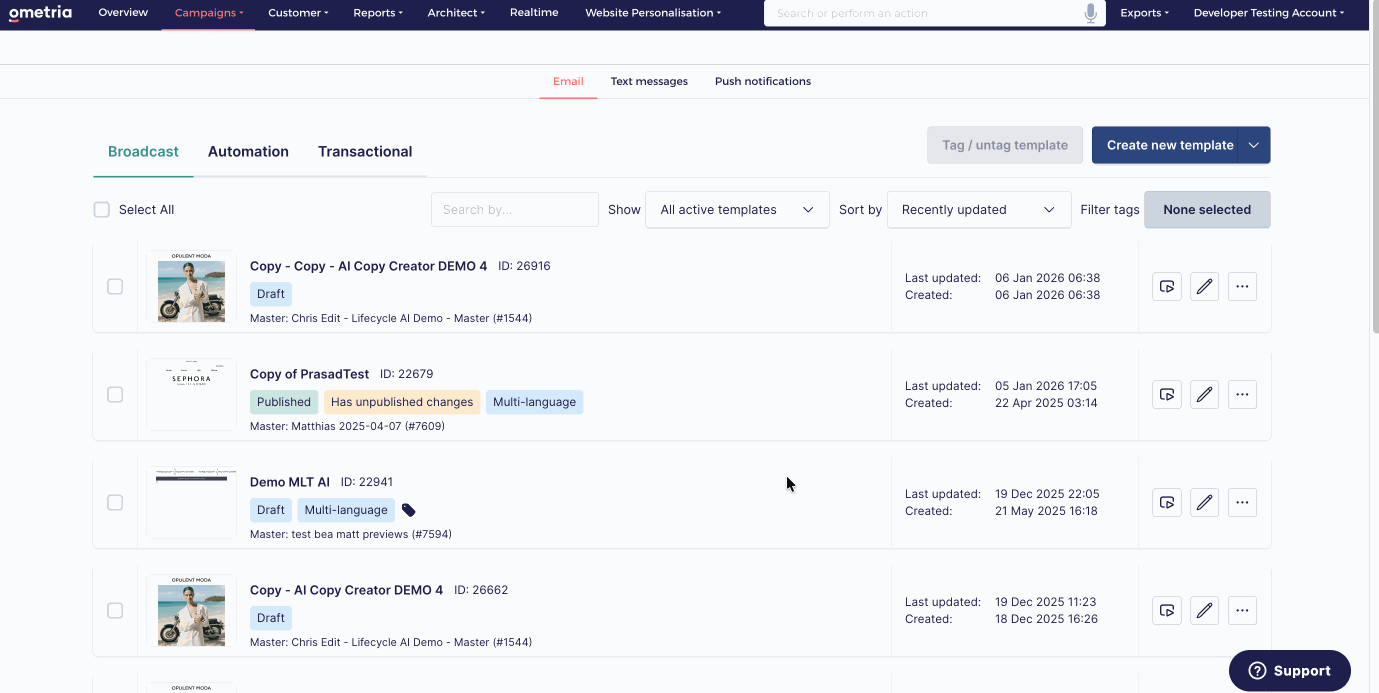This screenshot has width=1379, height=693.
Task: Click thumbnail of template ID 26662
Action: click(x=191, y=610)
